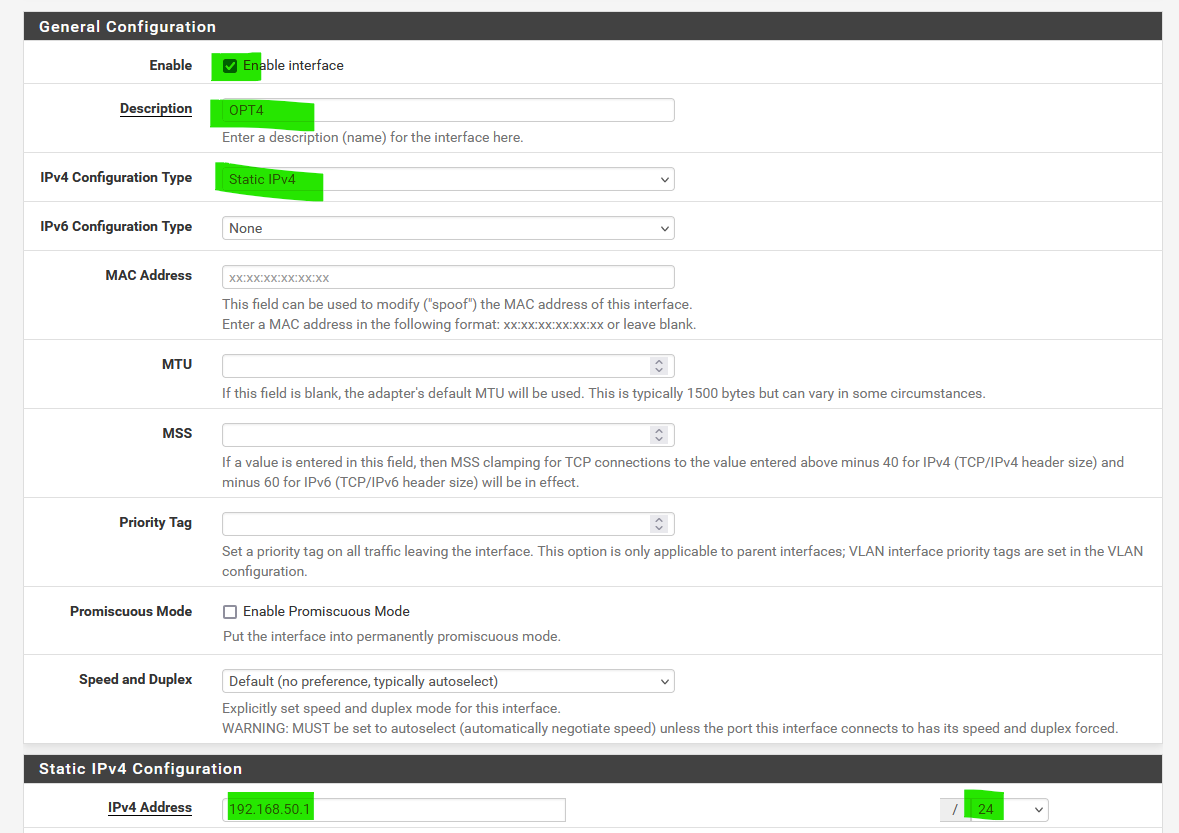Tick the Enable Promiscuous Mode checkbox
1179x833 pixels.
[230, 612]
